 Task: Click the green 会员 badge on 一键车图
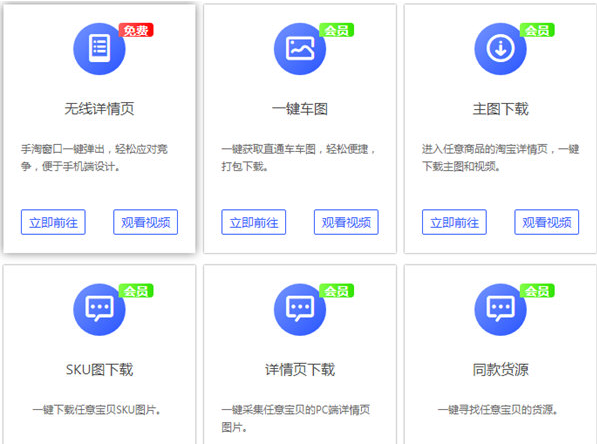coord(337,30)
